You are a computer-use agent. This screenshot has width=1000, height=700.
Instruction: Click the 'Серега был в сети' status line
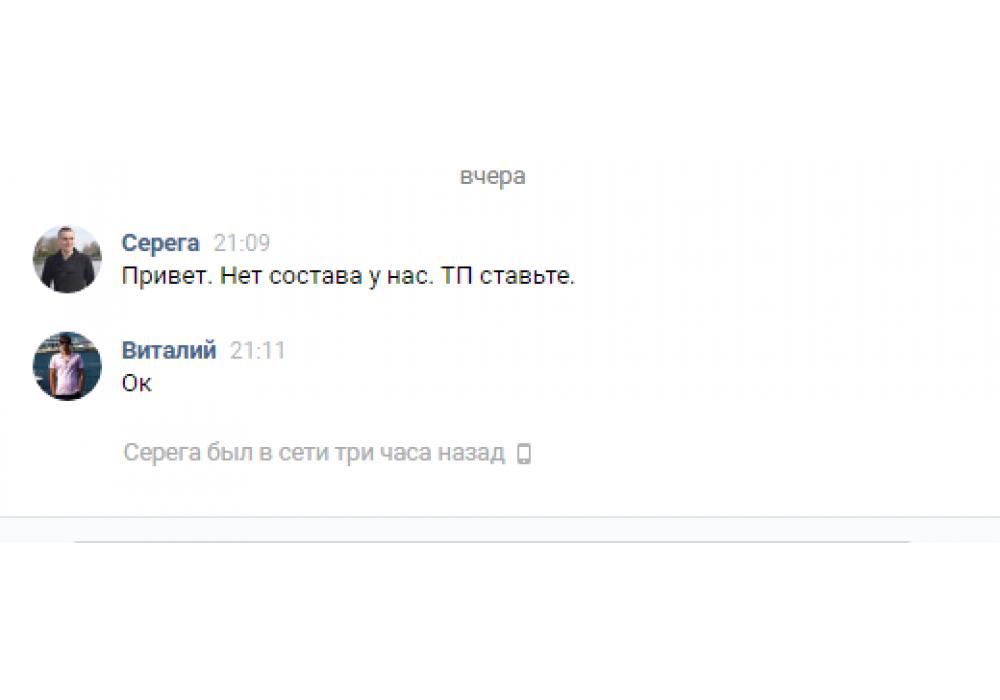pos(314,453)
